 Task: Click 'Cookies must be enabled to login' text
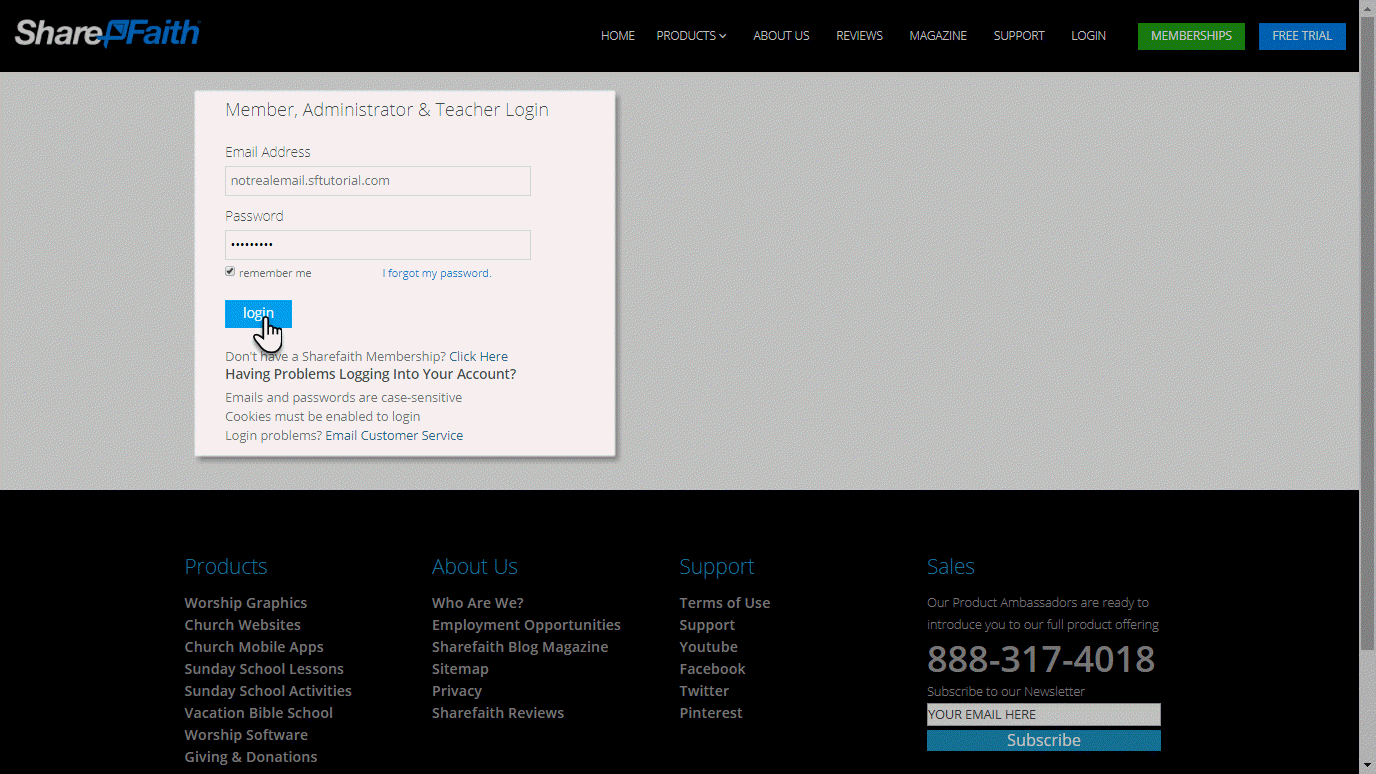click(323, 416)
